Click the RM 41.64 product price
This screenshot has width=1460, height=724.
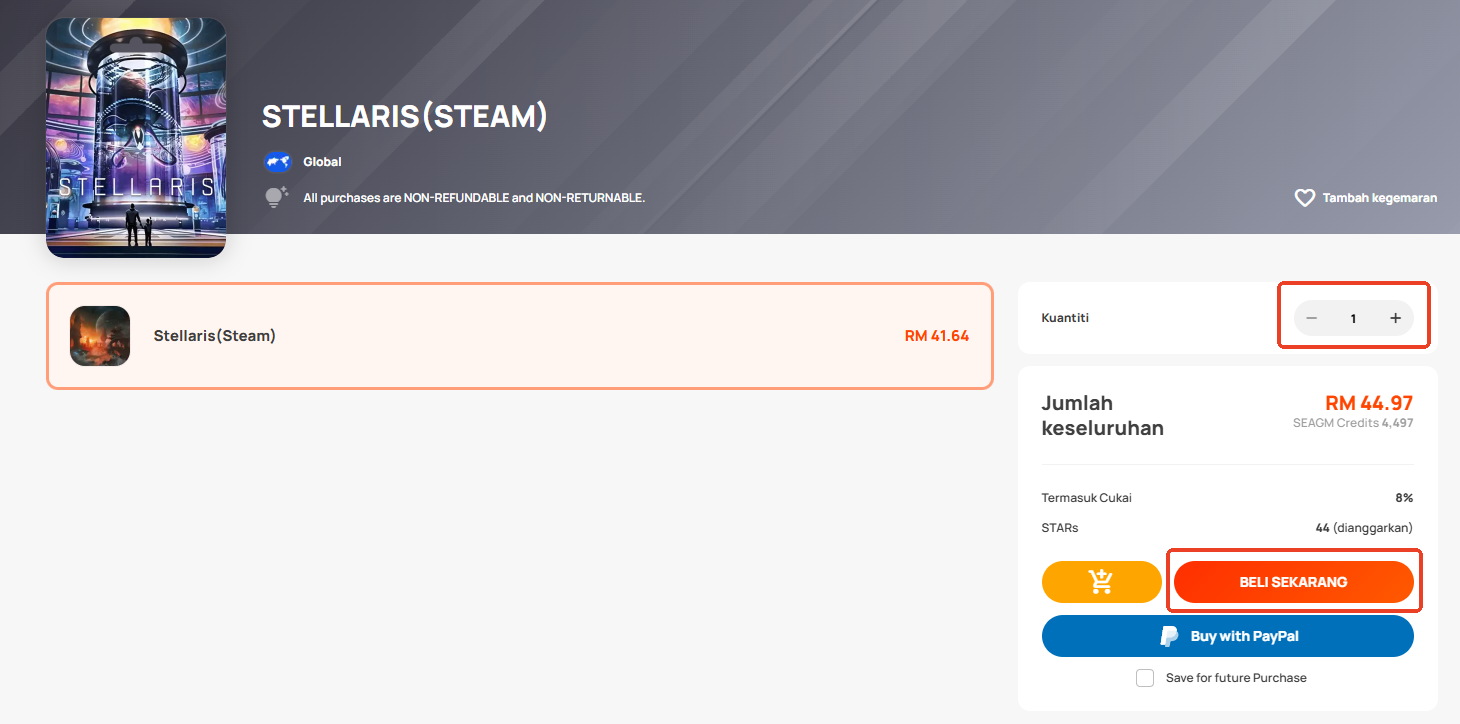[937, 336]
